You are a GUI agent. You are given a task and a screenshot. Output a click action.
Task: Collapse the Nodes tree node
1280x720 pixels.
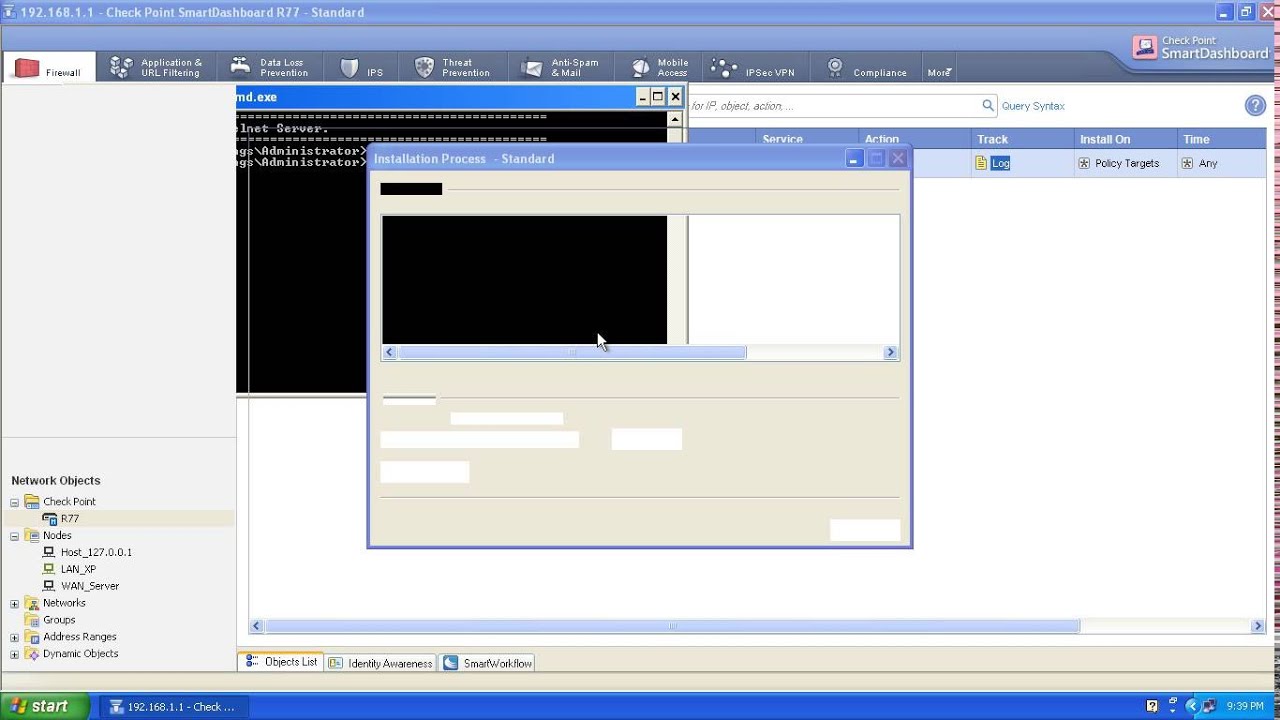coord(14,536)
